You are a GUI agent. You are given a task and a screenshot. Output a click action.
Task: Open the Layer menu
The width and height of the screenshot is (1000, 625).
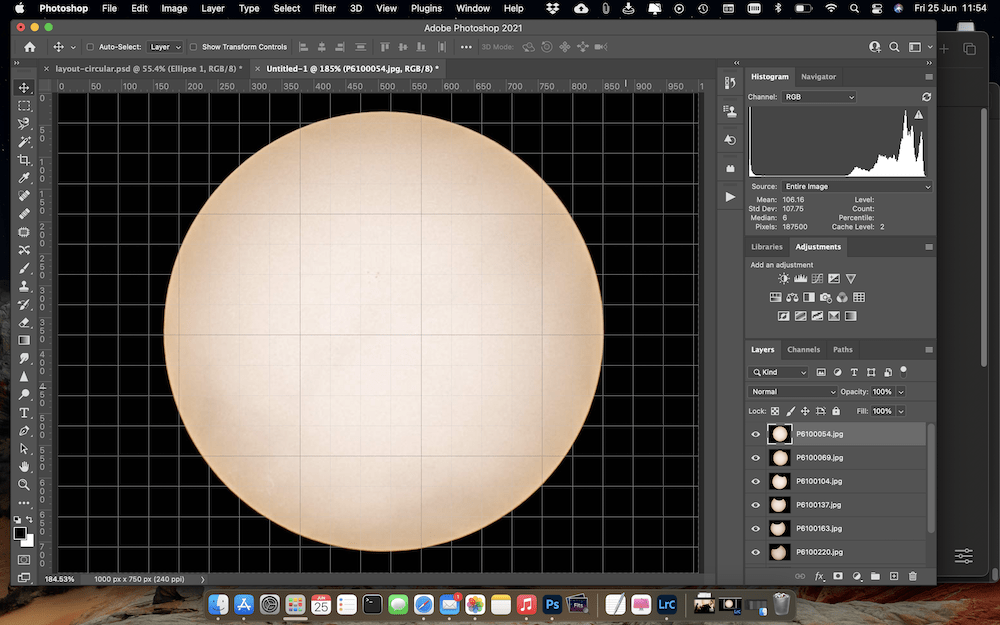tap(212, 8)
